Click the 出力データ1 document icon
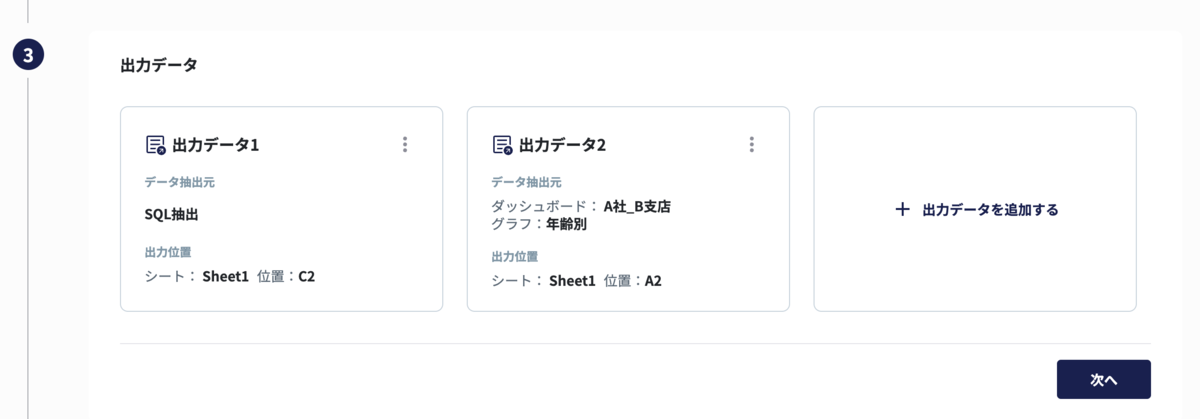 click(x=155, y=145)
